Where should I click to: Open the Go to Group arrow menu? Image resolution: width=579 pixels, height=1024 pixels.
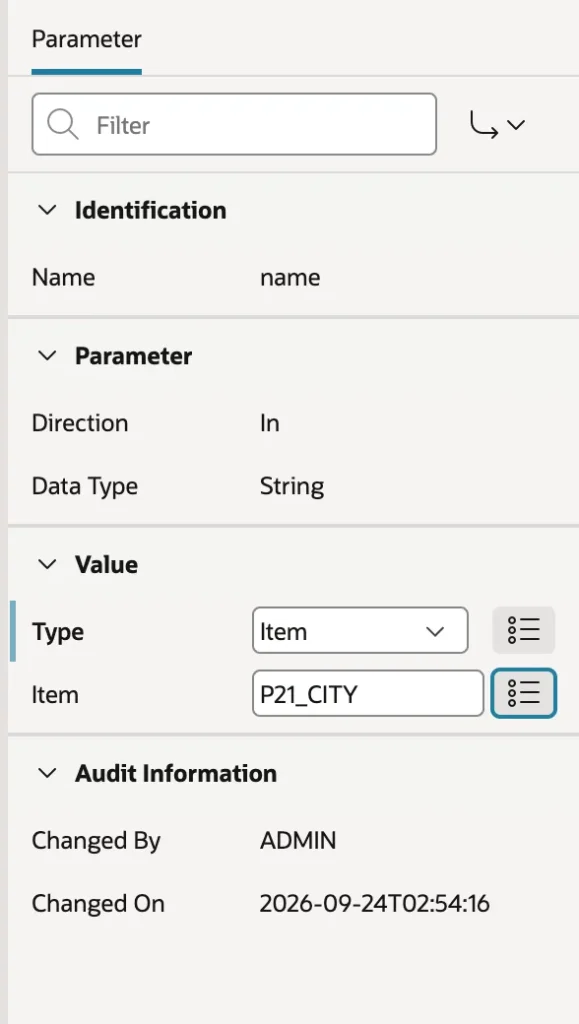tap(497, 124)
